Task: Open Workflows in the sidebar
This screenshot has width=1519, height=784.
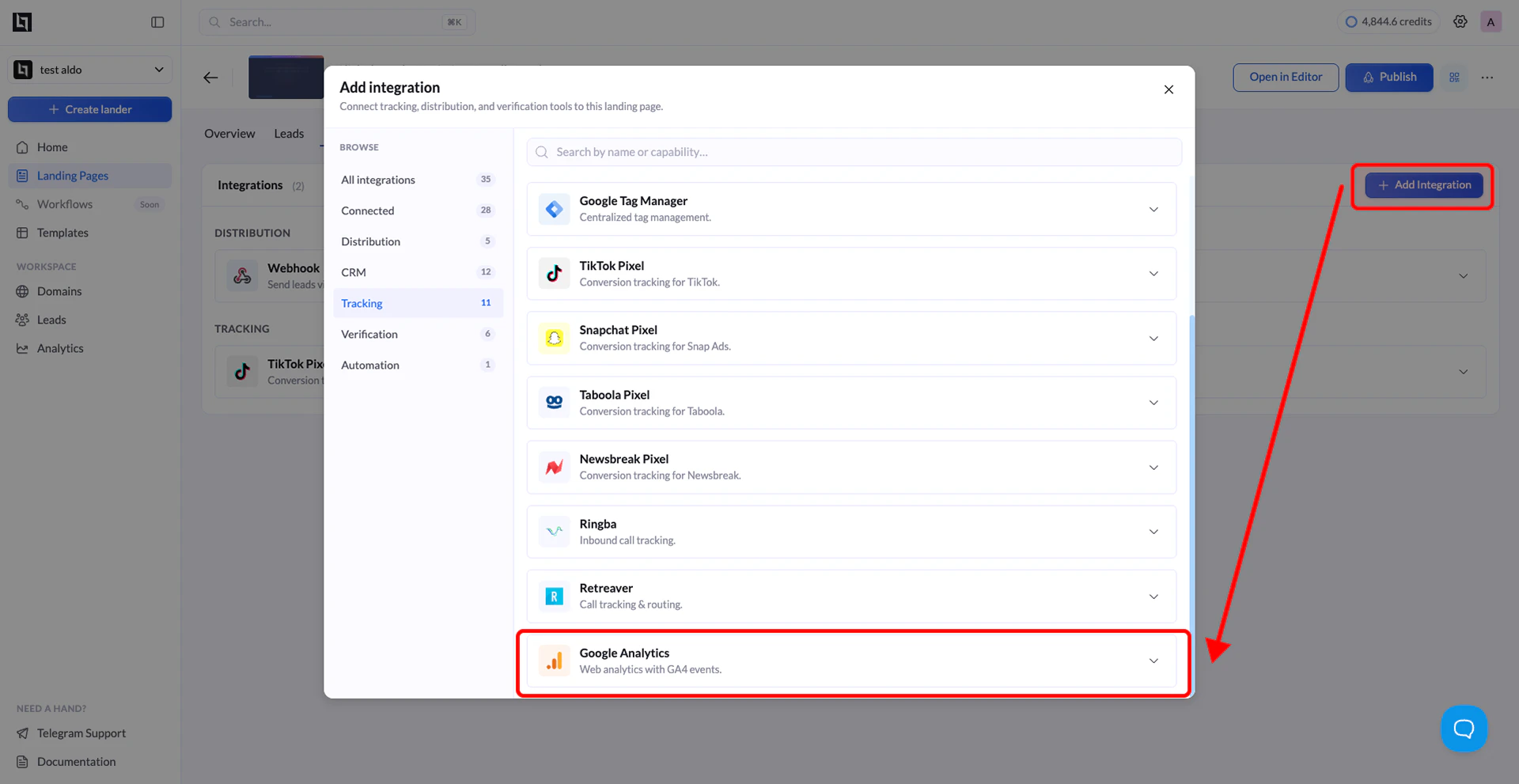Action: click(x=90, y=204)
